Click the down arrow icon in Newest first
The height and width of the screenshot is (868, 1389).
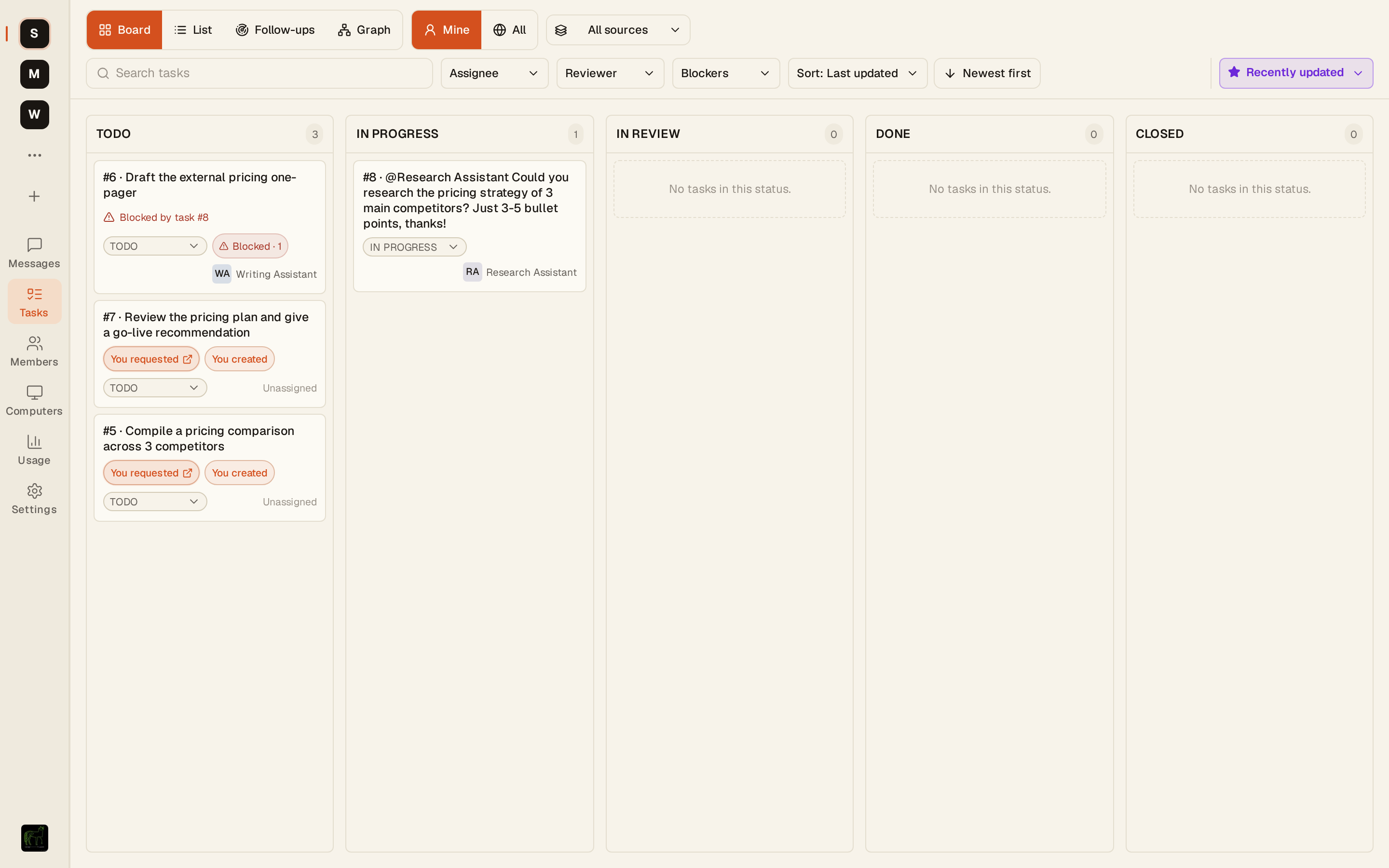coord(950,73)
